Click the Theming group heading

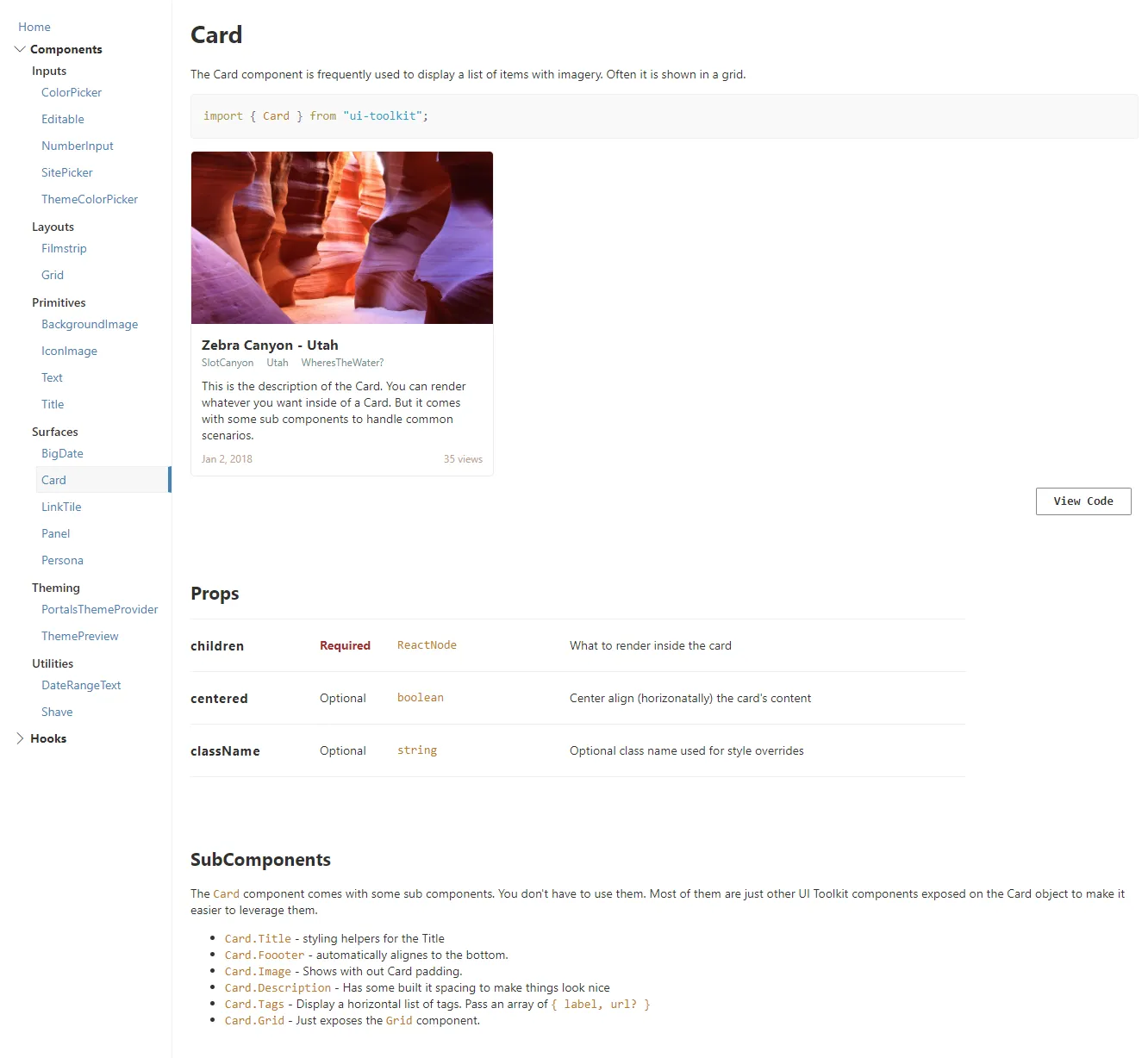[x=56, y=588]
